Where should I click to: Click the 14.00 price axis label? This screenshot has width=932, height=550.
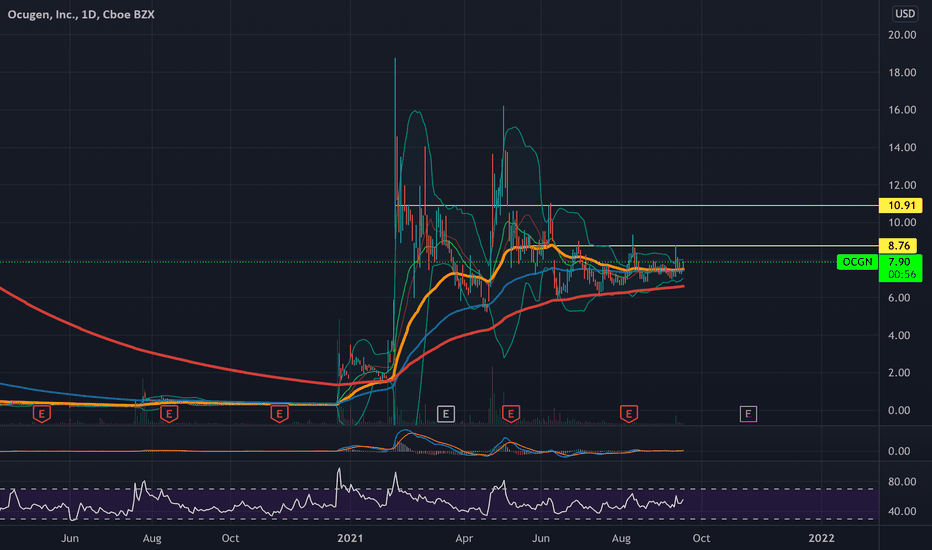point(902,147)
